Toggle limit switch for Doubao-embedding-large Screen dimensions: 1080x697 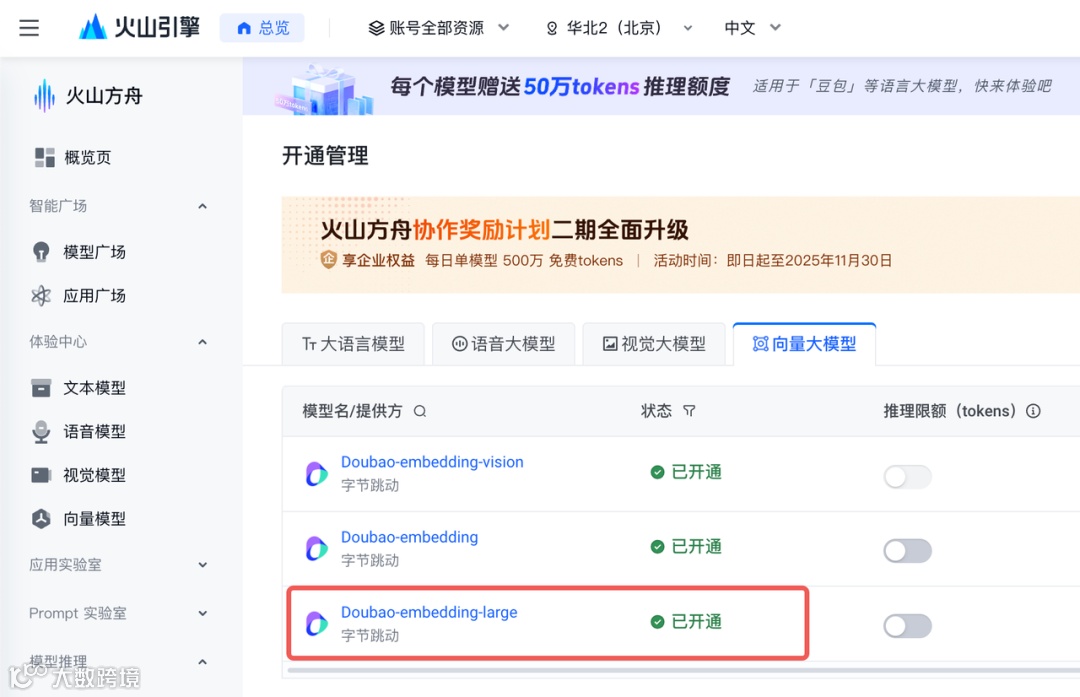[x=908, y=626]
